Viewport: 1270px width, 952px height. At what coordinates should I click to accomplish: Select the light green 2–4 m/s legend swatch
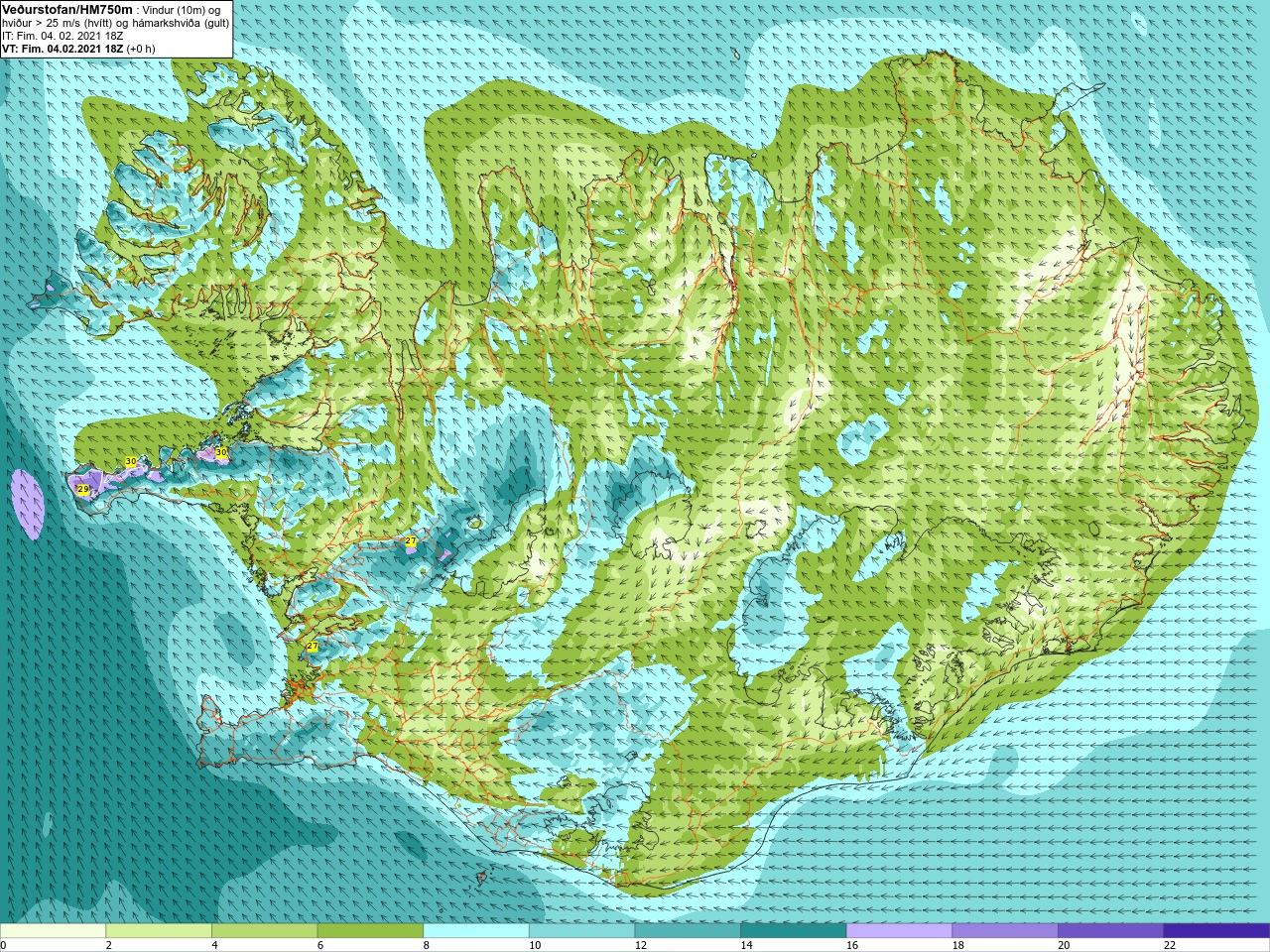pos(159,931)
